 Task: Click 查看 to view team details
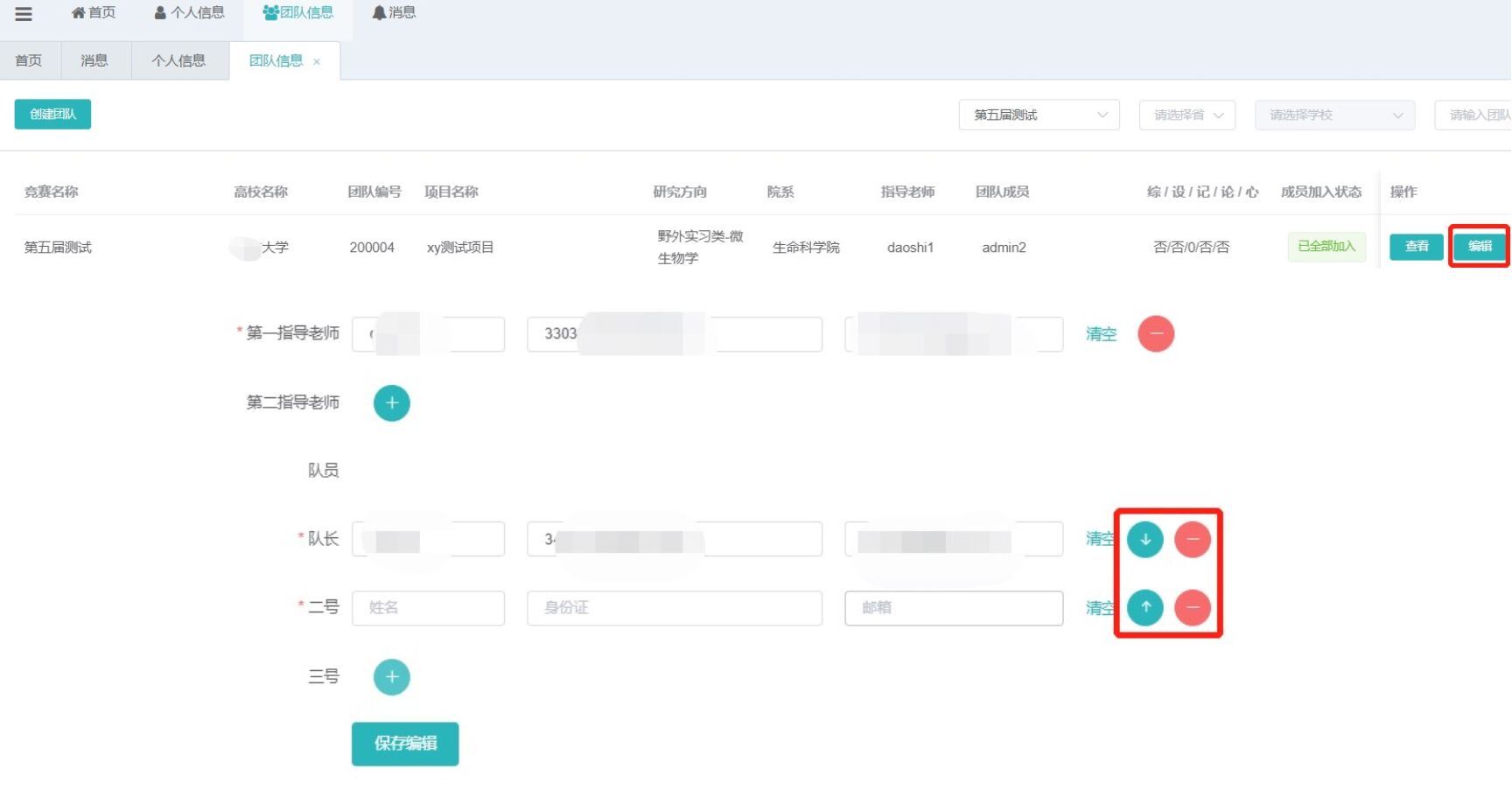(x=1416, y=247)
